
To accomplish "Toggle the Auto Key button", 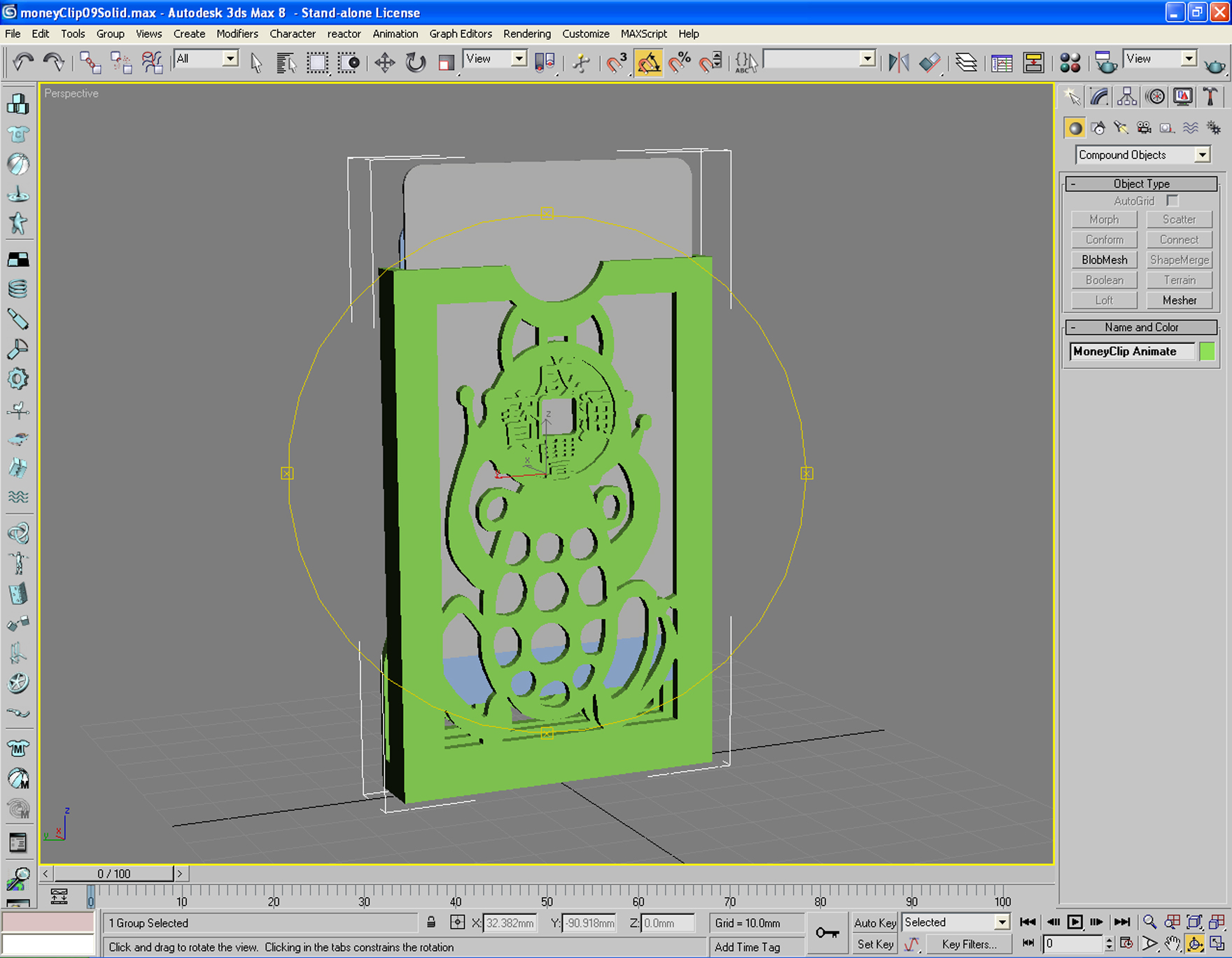I will pyautogui.click(x=875, y=923).
